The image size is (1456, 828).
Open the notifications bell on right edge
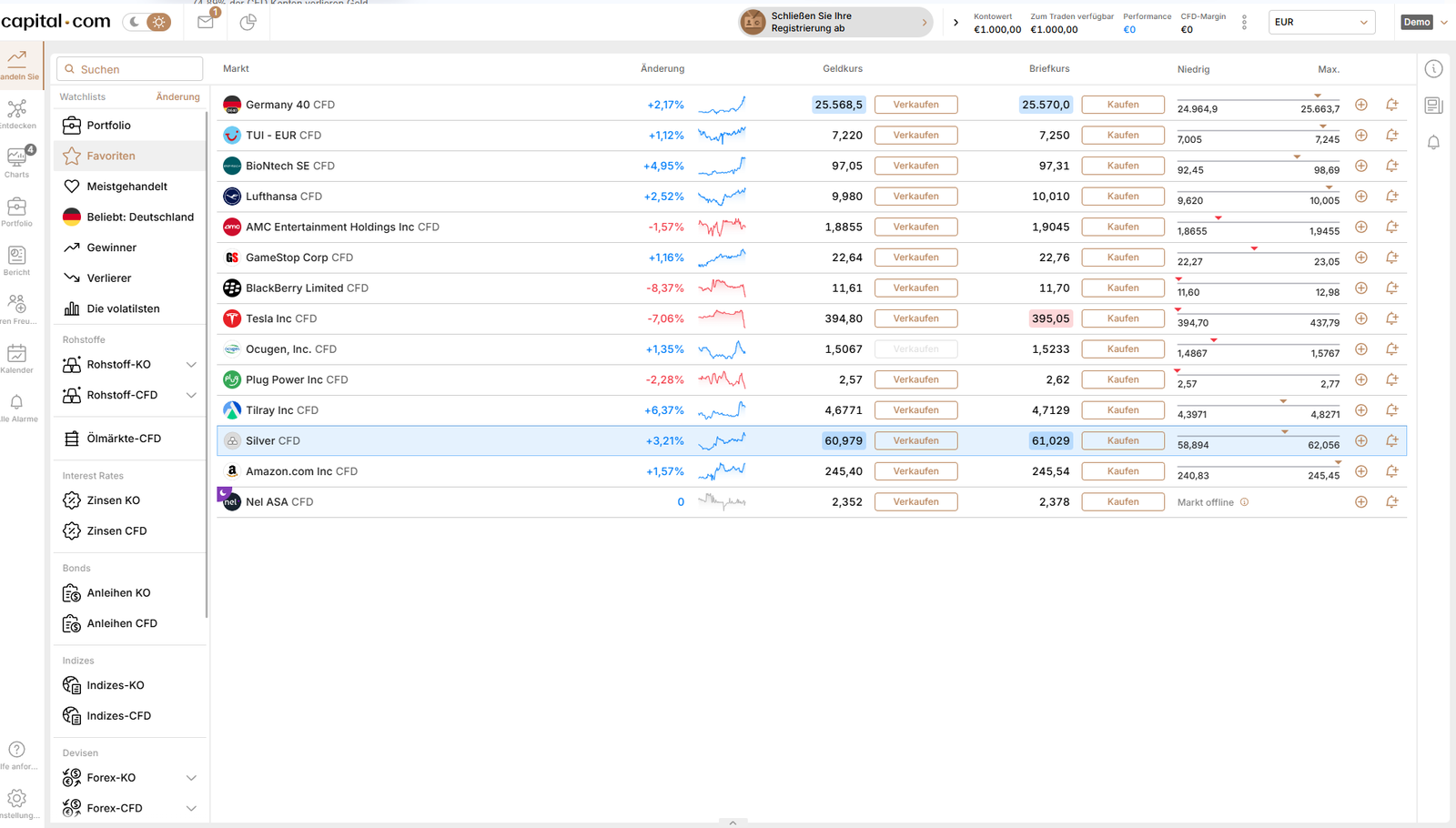[x=1433, y=143]
